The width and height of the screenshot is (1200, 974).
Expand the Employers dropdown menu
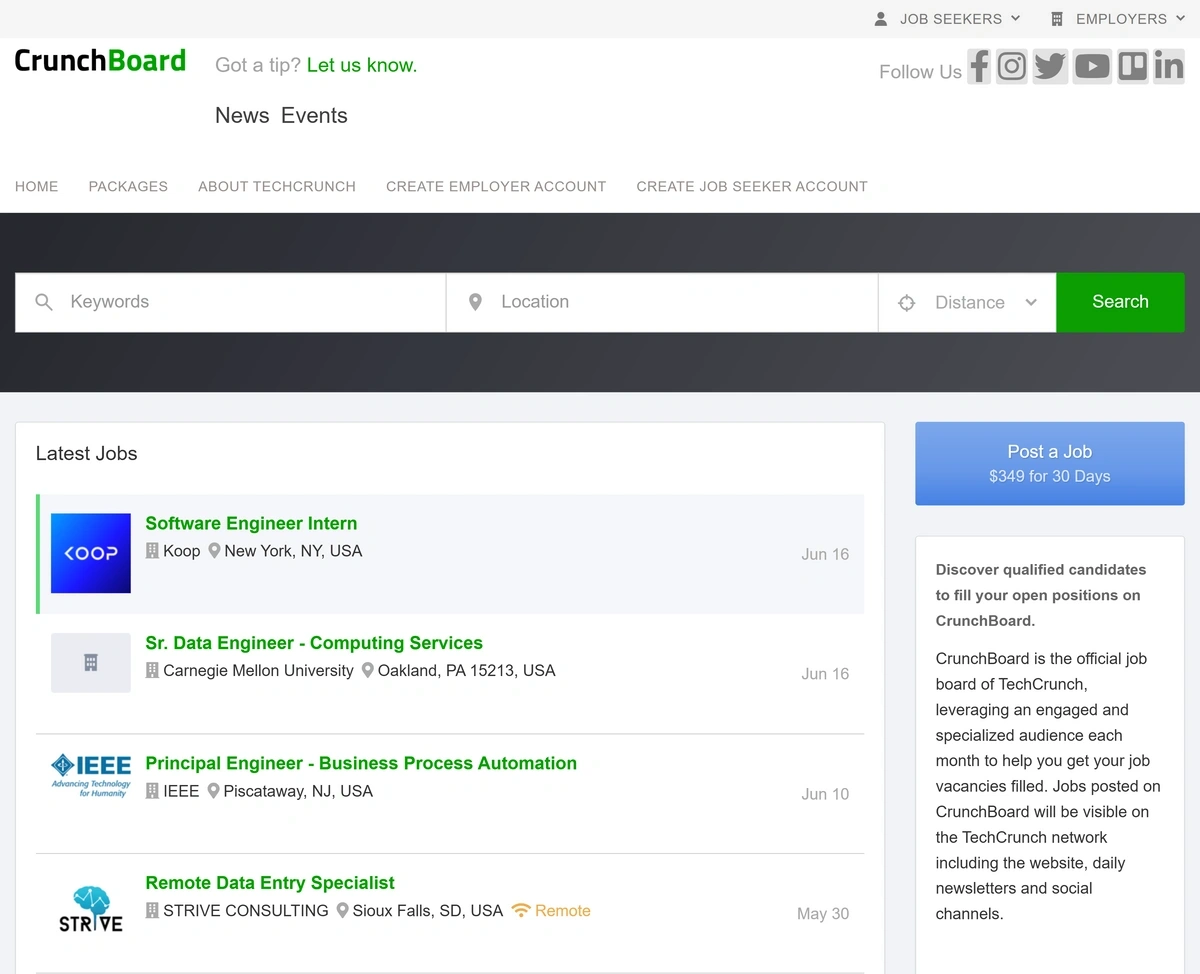(x=1118, y=19)
